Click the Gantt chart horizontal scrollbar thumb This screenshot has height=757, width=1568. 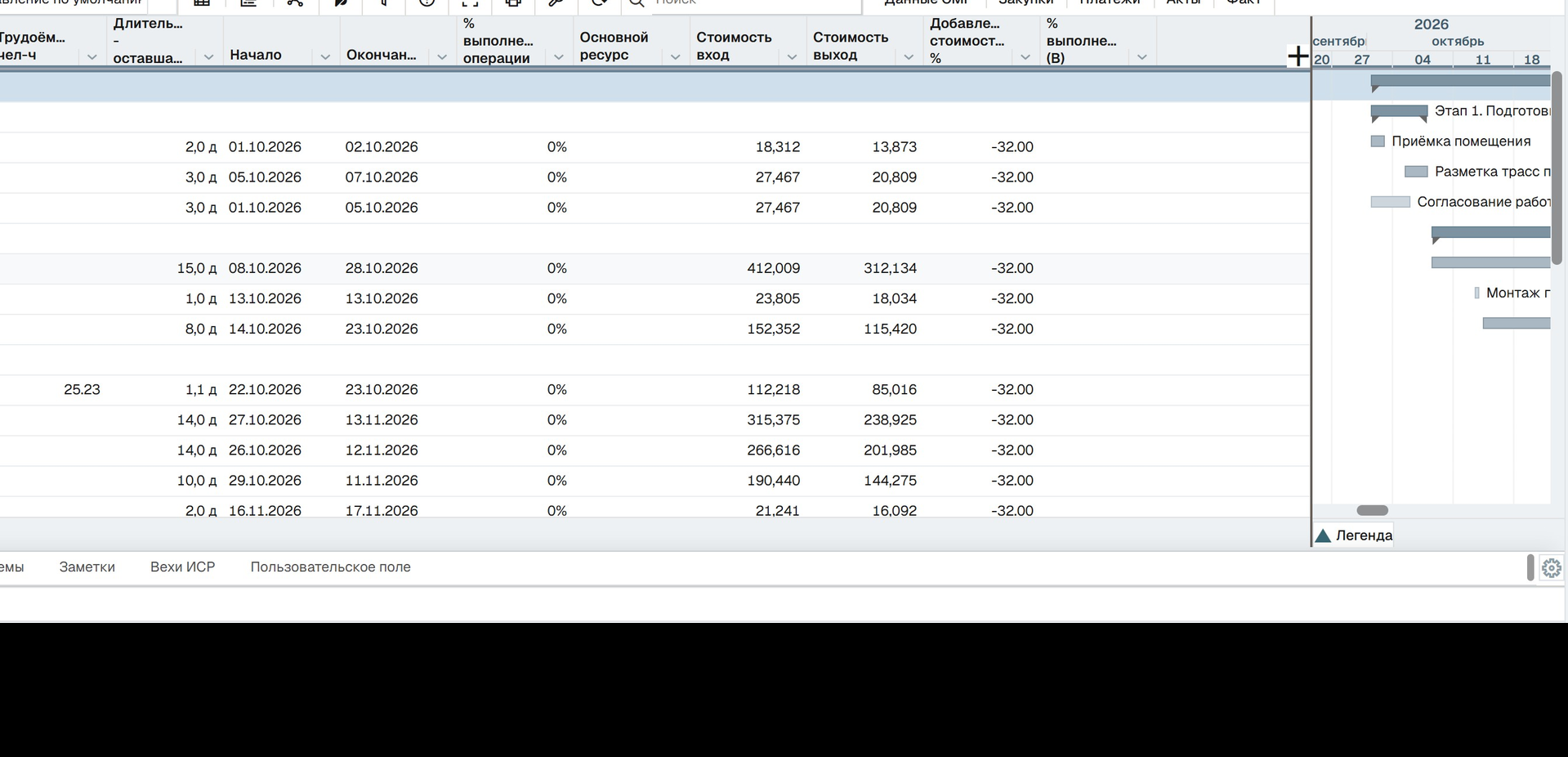click(x=1372, y=510)
